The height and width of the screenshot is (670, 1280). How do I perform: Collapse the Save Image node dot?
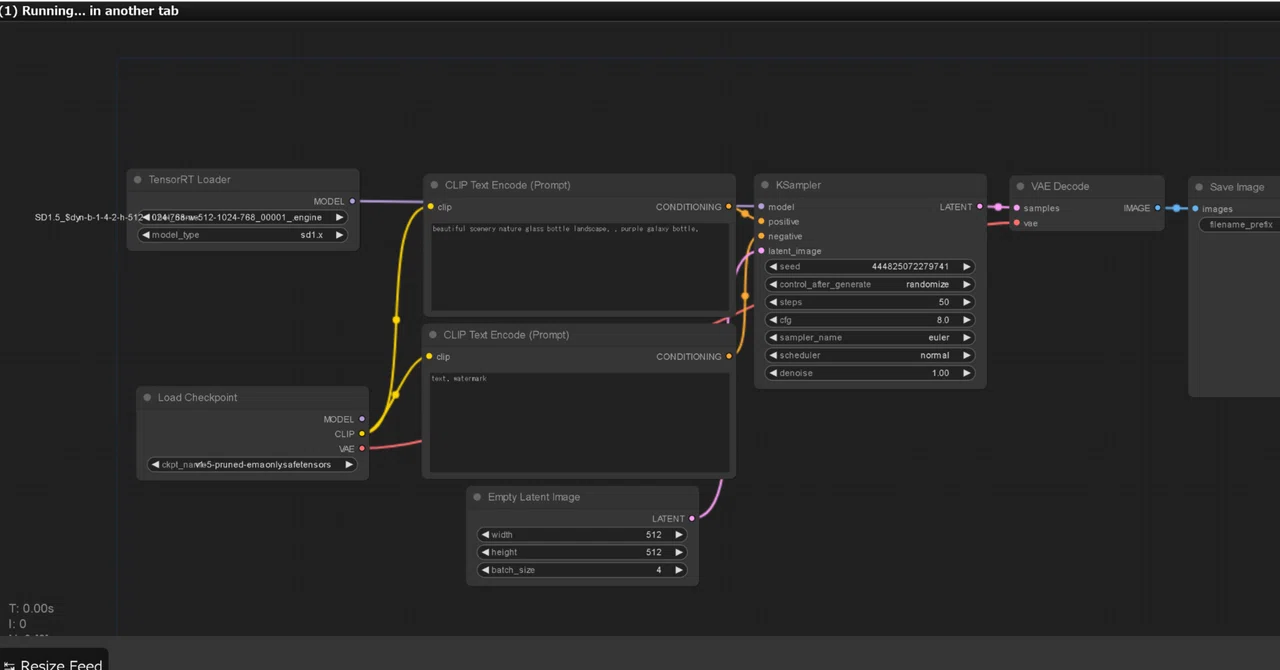coord(1199,187)
